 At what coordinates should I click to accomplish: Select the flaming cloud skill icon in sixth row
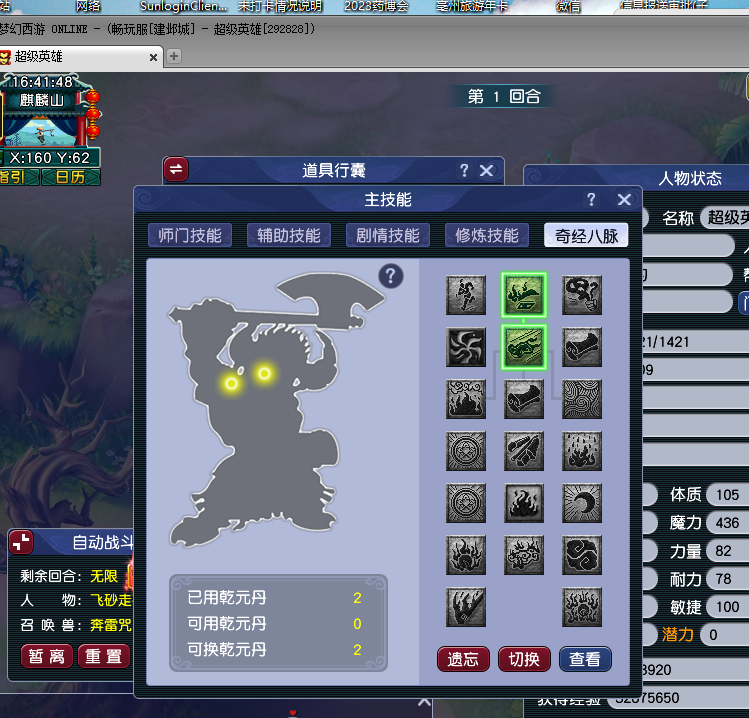(524, 555)
